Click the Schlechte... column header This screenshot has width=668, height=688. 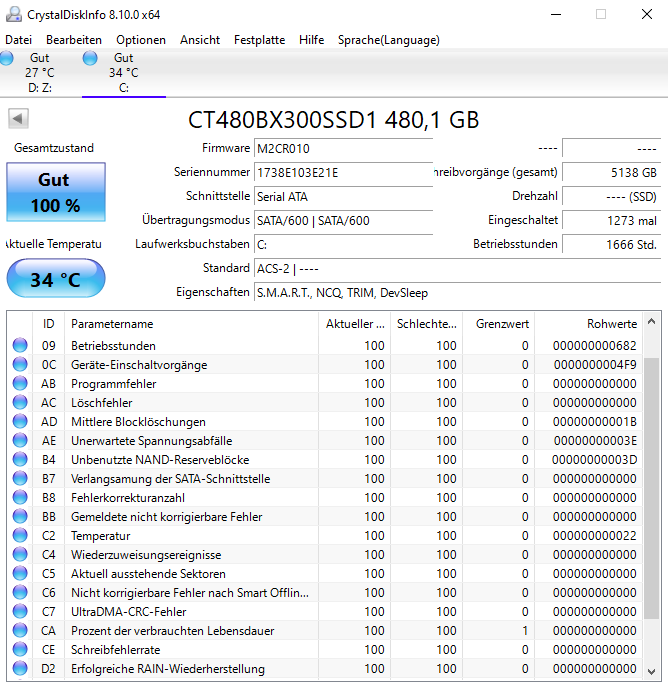(x=427, y=324)
